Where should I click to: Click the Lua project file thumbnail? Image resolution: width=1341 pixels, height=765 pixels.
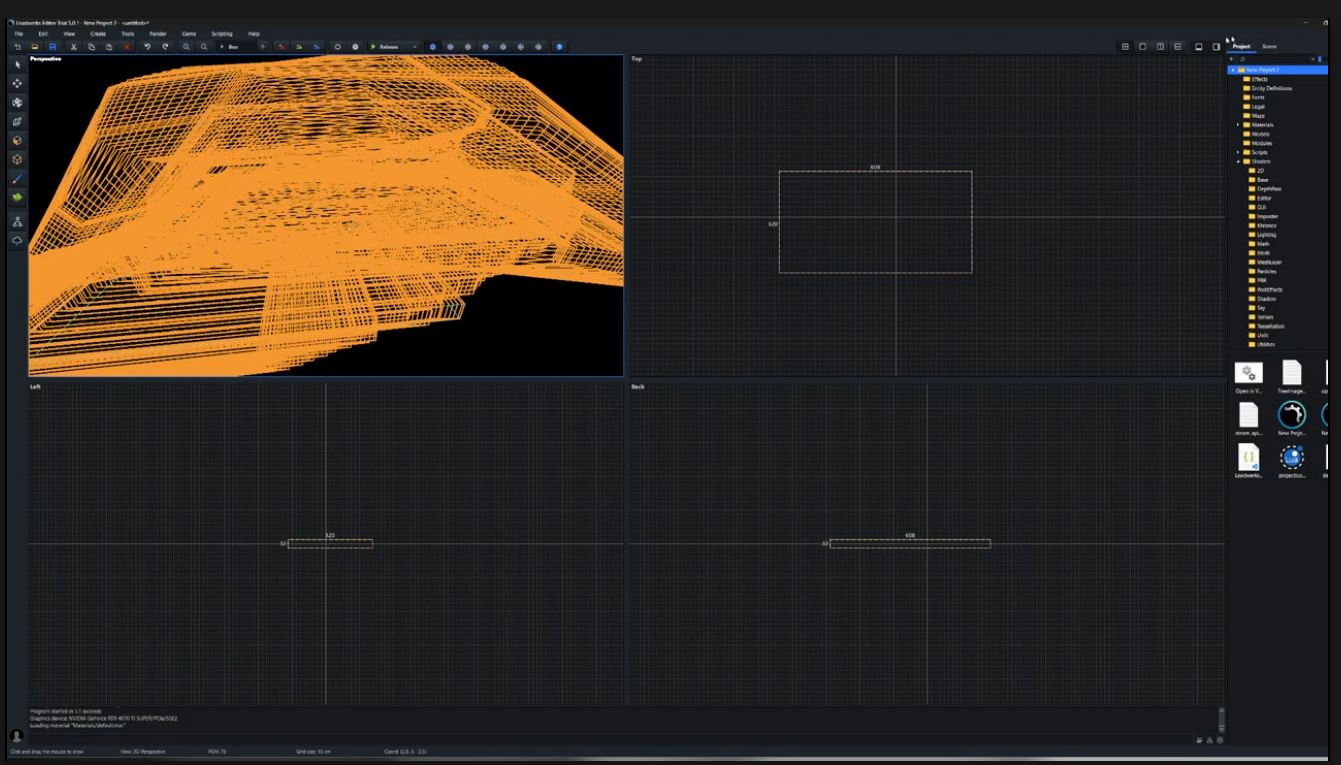click(x=1292, y=458)
